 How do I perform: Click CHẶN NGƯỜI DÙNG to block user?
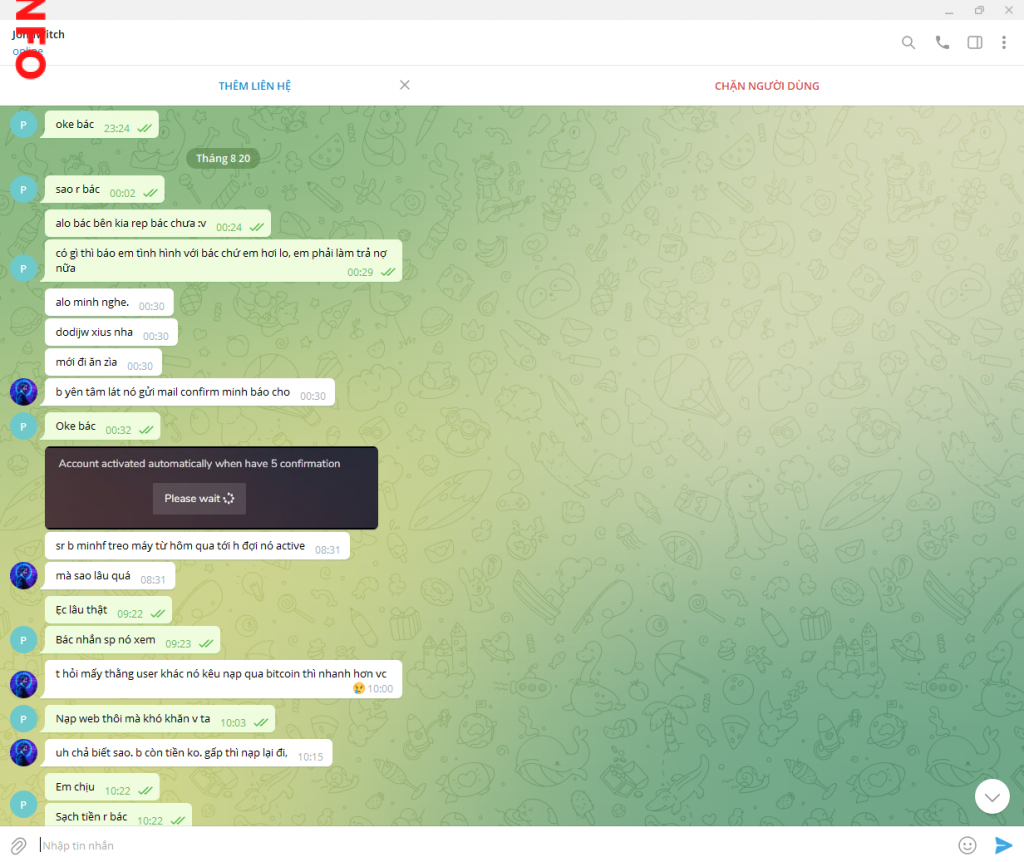pos(766,86)
